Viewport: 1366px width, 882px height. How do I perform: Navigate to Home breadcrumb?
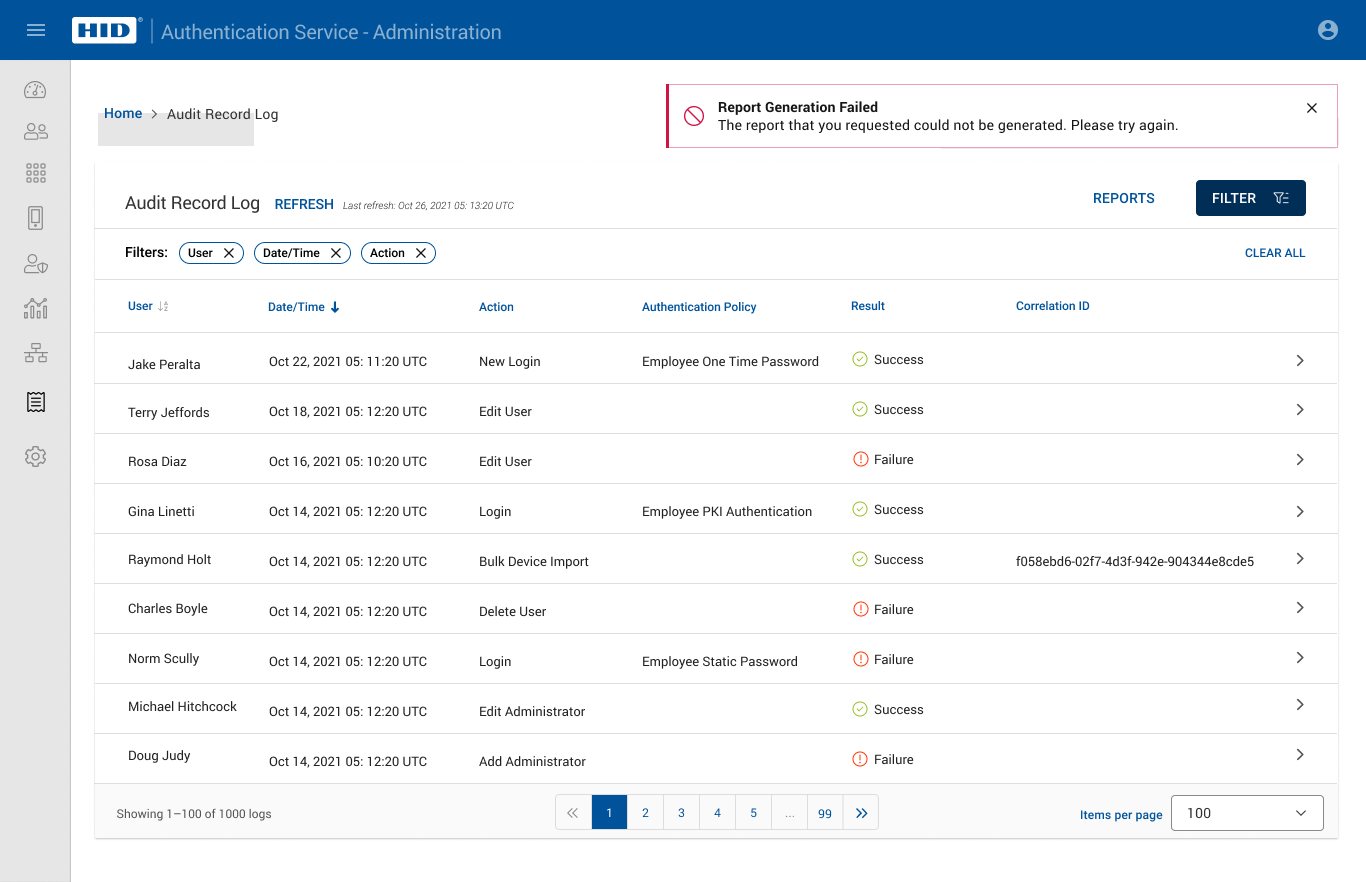tap(123, 113)
